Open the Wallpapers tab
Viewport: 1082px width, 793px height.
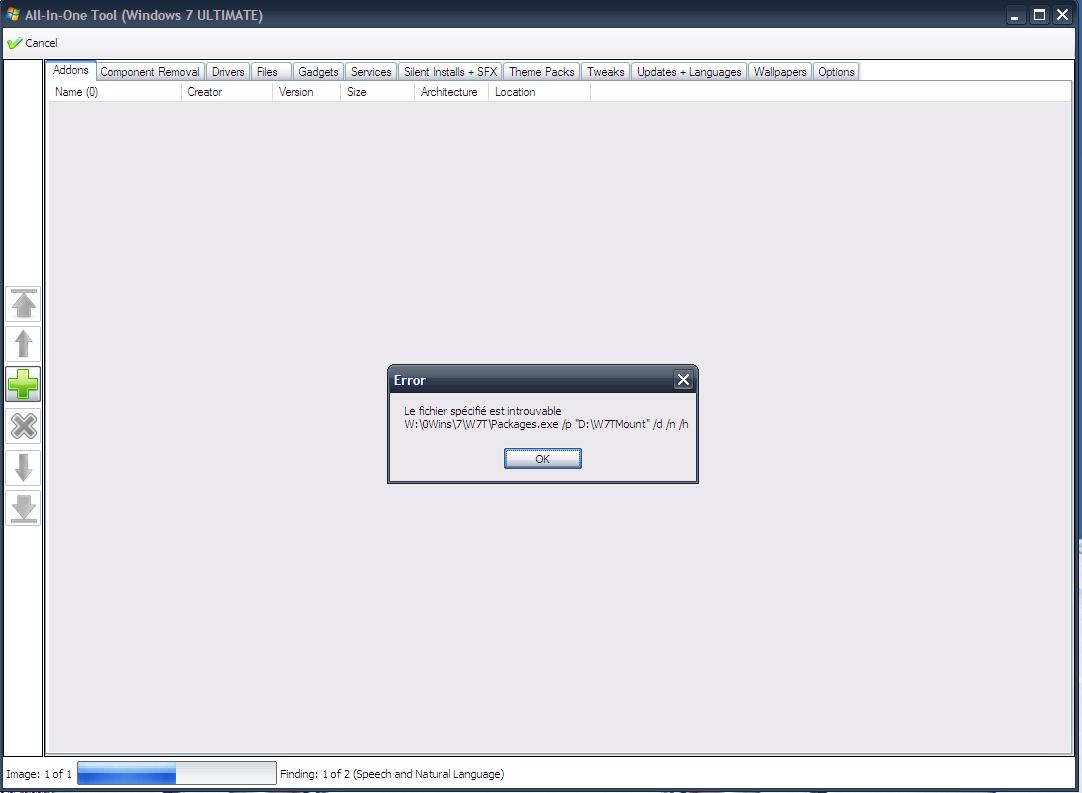780,72
